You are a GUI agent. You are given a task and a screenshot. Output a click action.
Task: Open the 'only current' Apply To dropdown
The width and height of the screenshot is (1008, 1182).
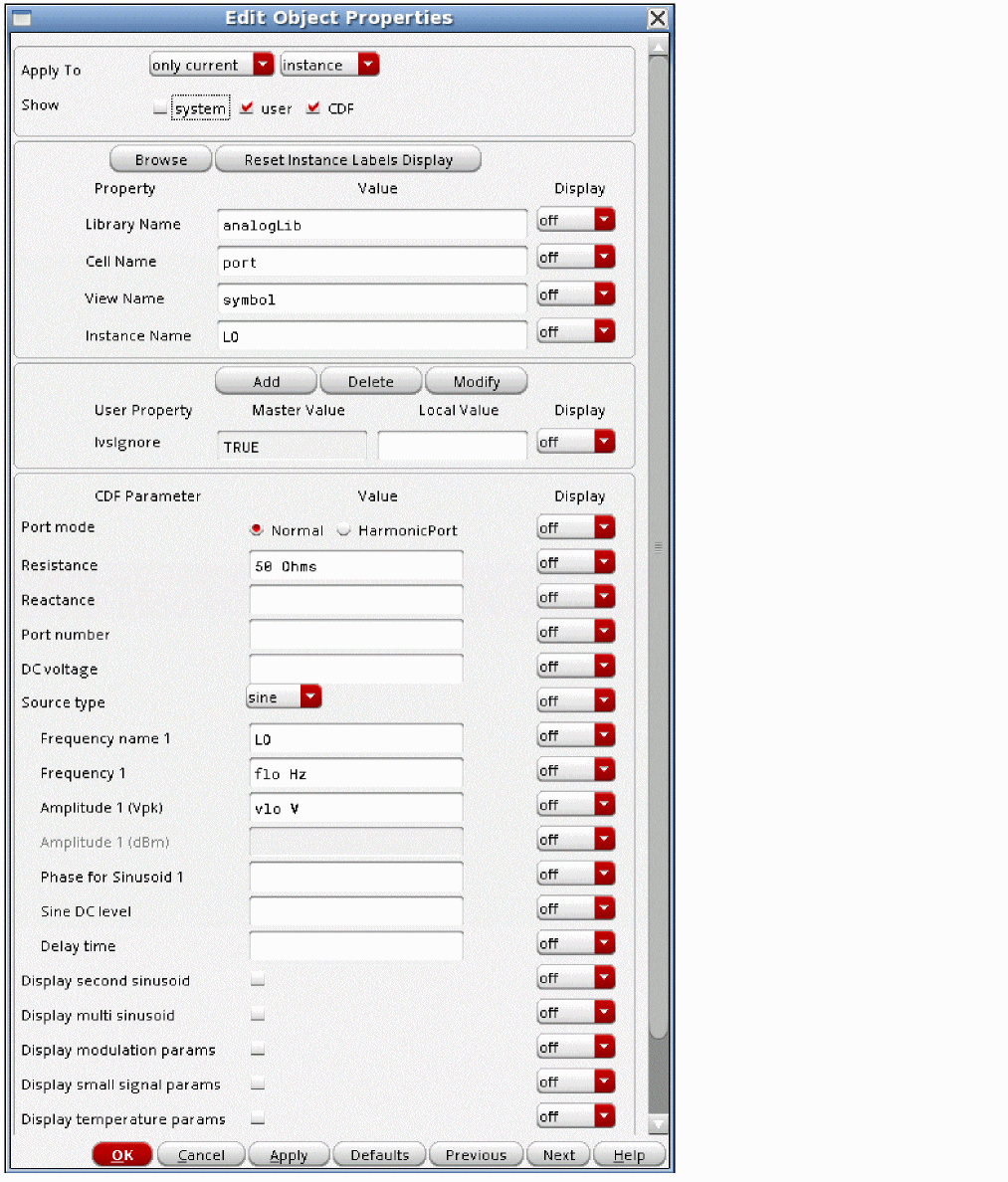[211, 65]
